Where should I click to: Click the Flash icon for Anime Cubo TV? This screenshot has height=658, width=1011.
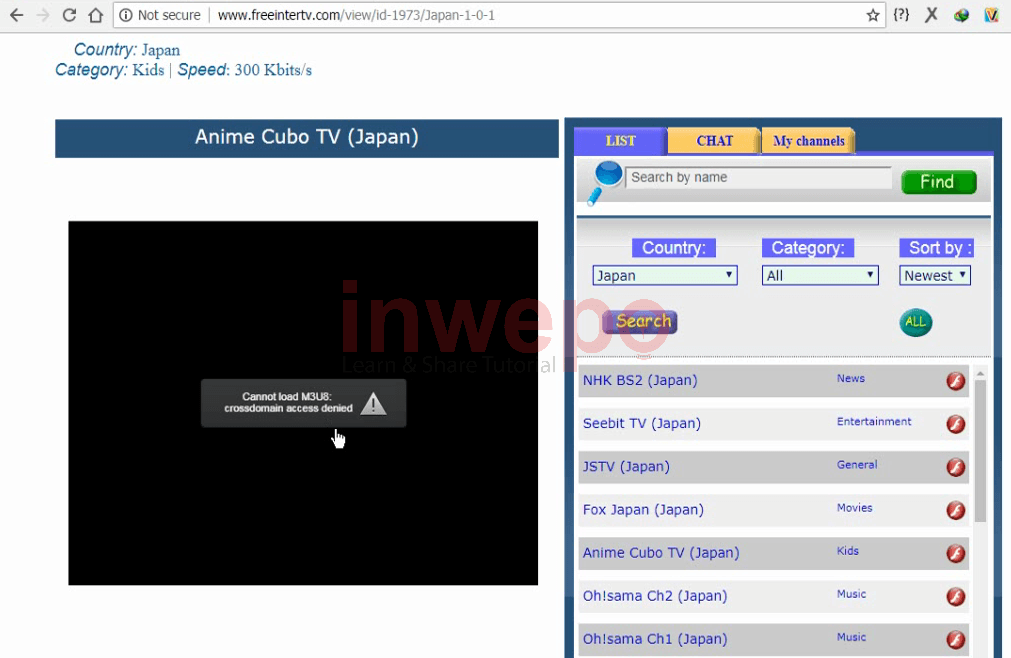tap(956, 554)
